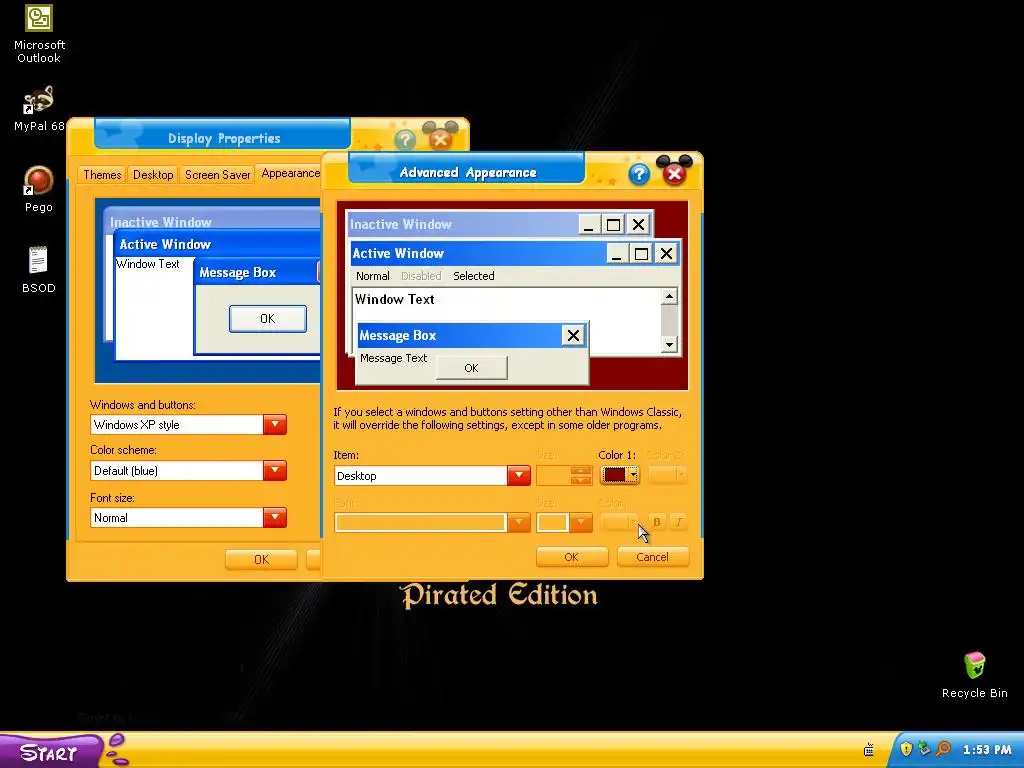1024x768 pixels.
Task: Click the Start button
Action: [51, 752]
